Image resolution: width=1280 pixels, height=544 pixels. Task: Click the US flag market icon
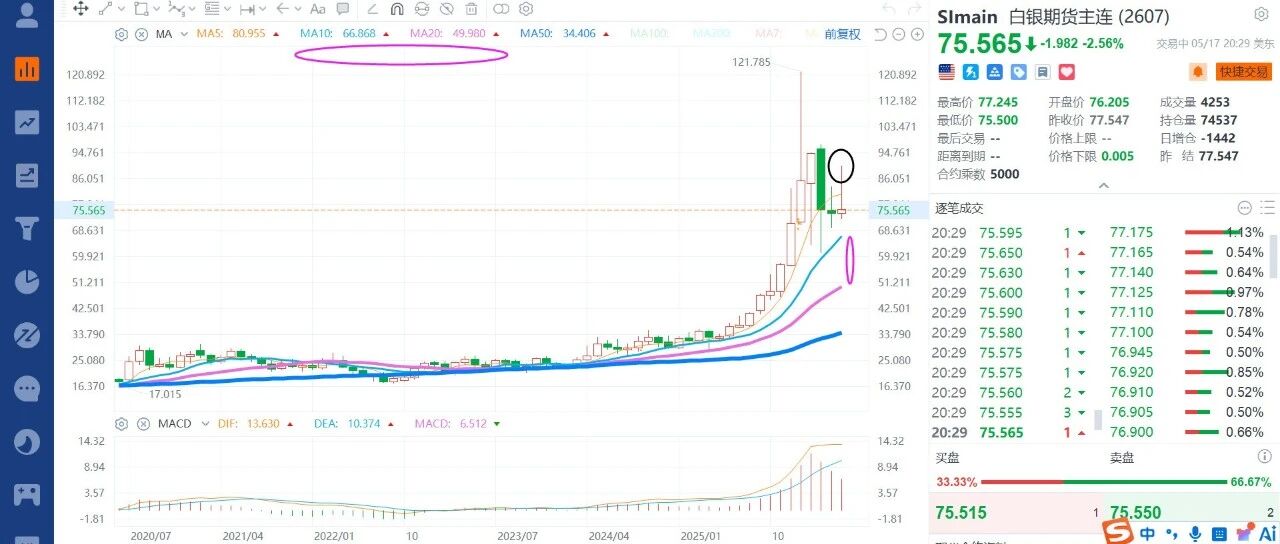coord(946,72)
